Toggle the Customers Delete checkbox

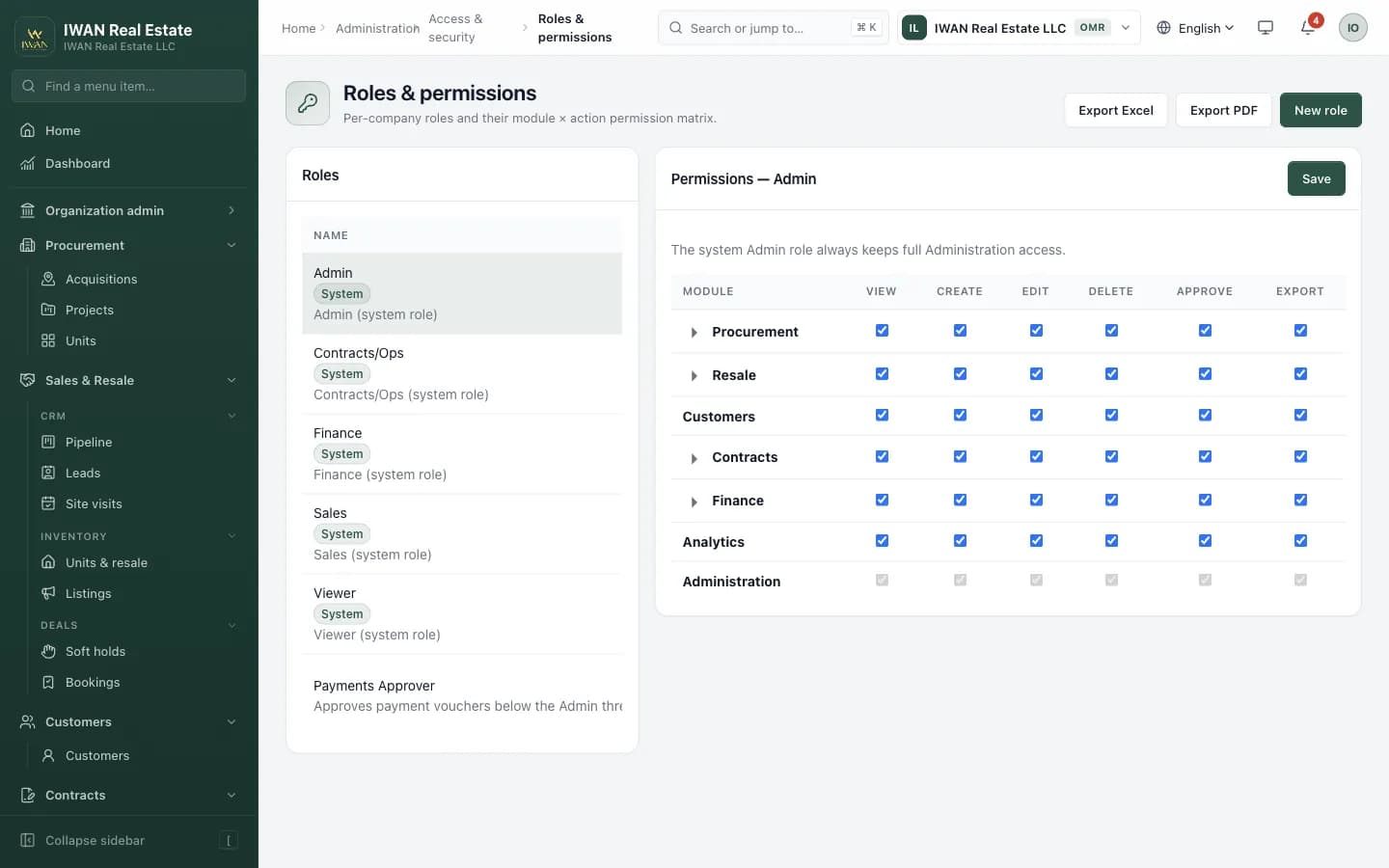click(x=1111, y=415)
